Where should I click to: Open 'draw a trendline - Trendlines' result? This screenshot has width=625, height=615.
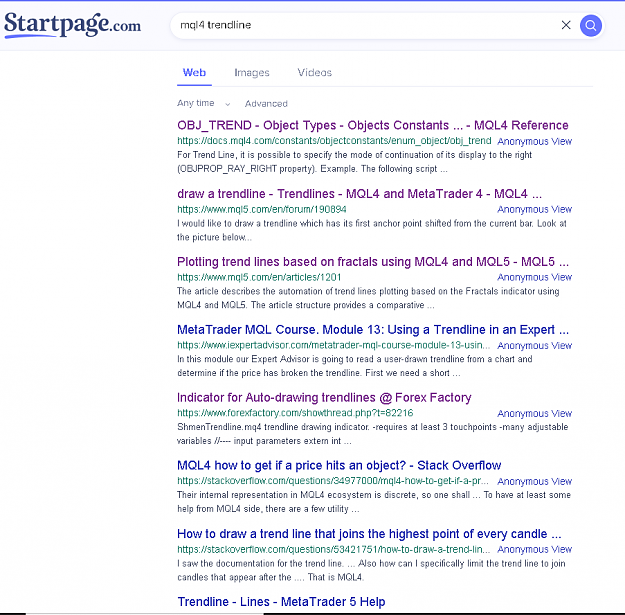click(x=359, y=194)
